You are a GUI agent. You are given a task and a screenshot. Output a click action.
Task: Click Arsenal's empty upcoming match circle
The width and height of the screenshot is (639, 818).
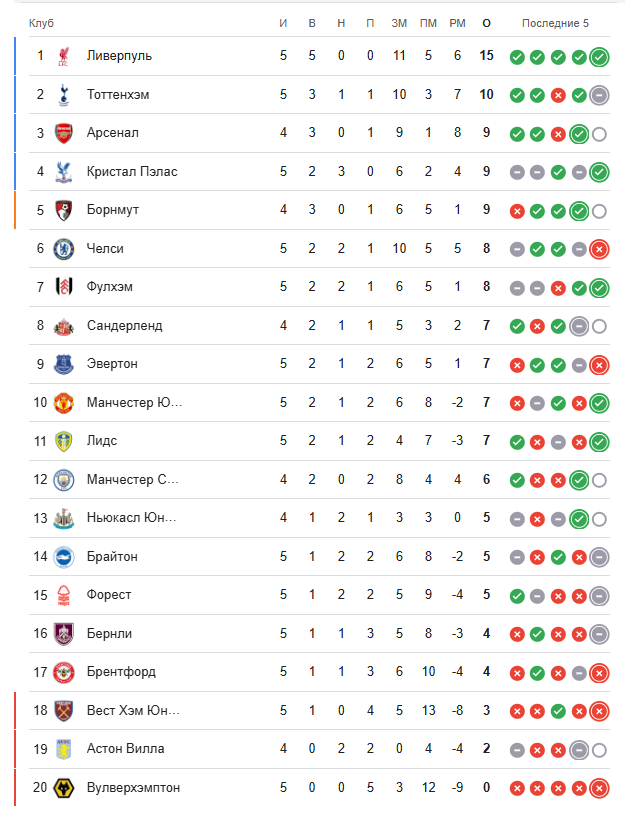tap(599, 134)
